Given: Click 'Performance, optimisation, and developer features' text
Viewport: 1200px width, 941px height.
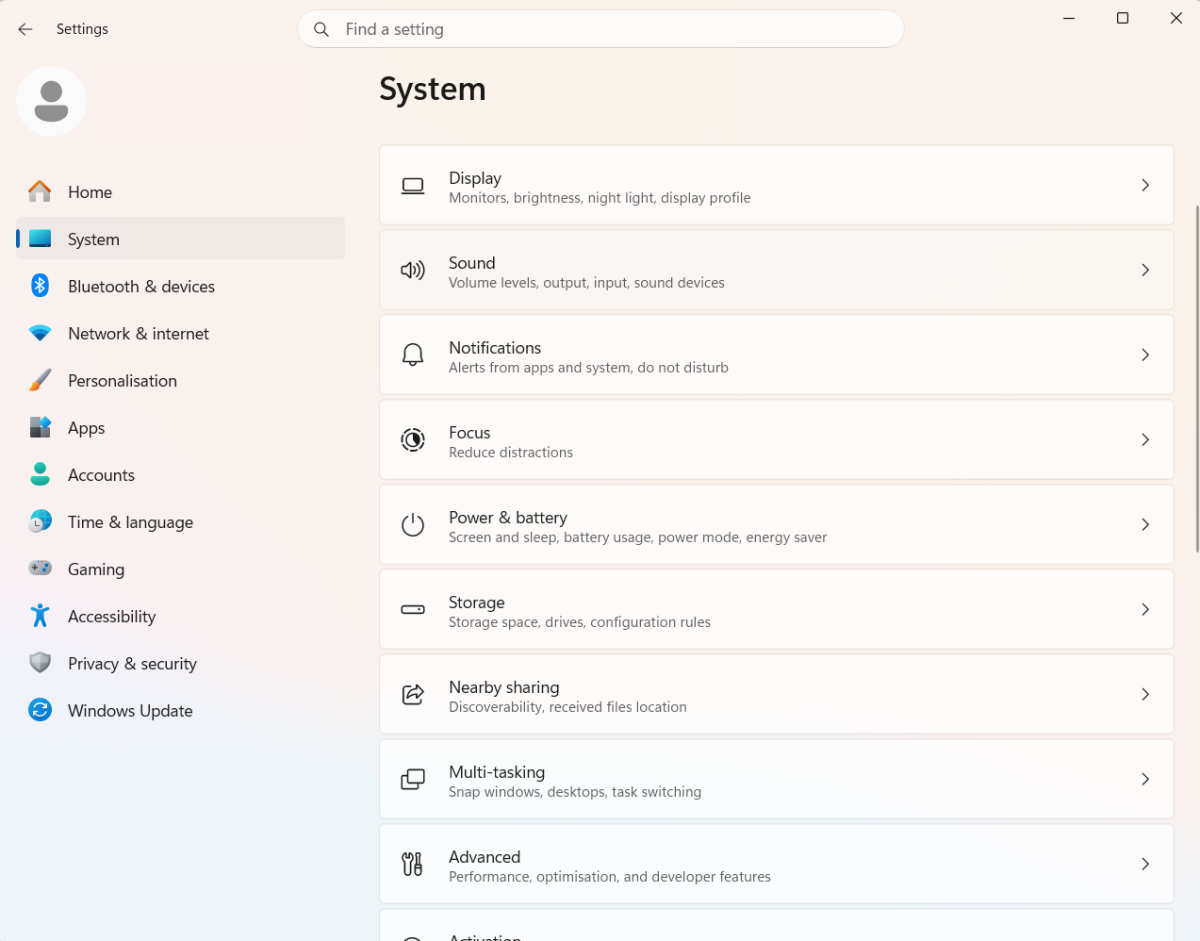Looking at the screenshot, I should 610,877.
